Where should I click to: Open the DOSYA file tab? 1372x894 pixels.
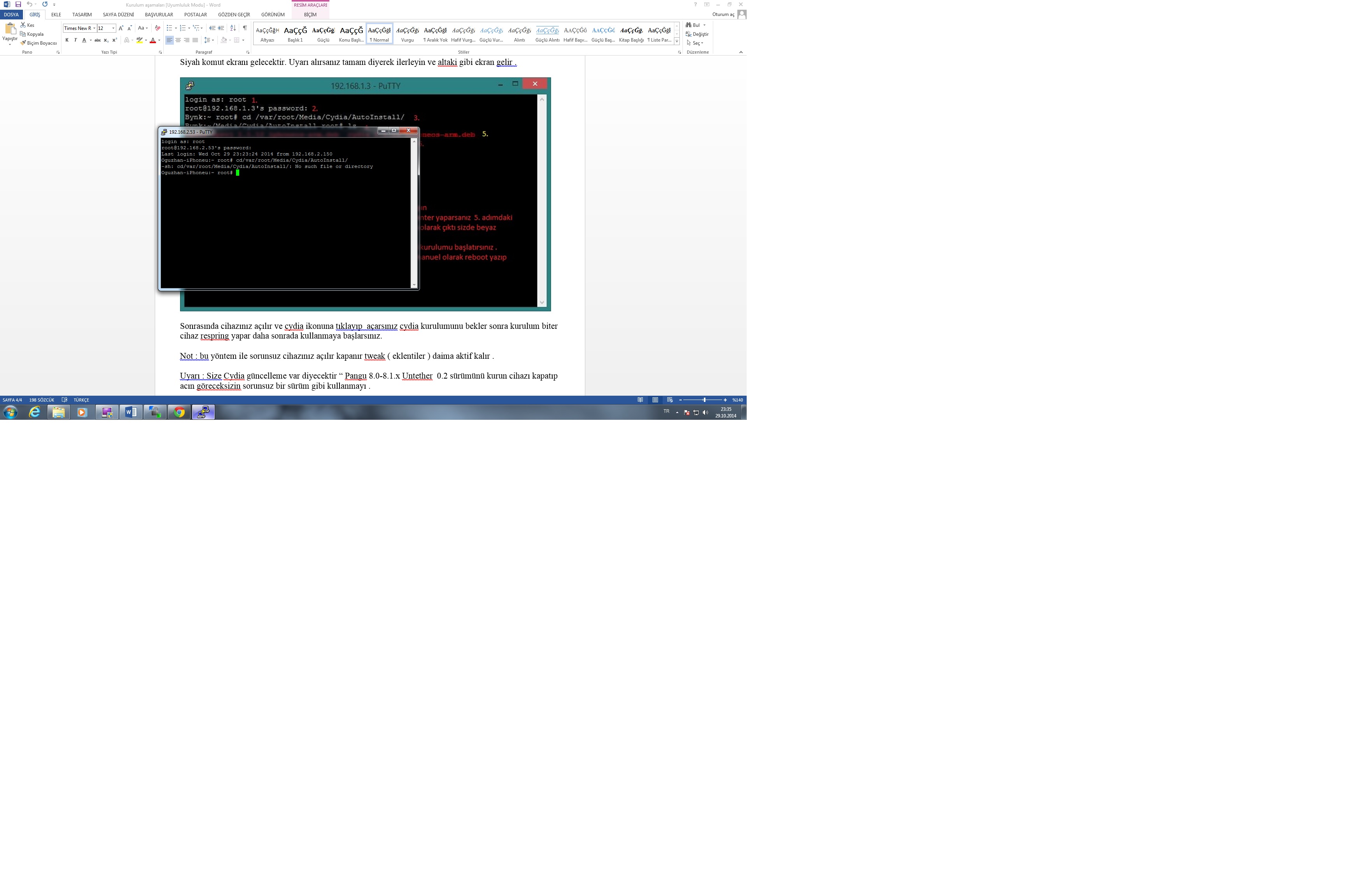click(x=12, y=14)
